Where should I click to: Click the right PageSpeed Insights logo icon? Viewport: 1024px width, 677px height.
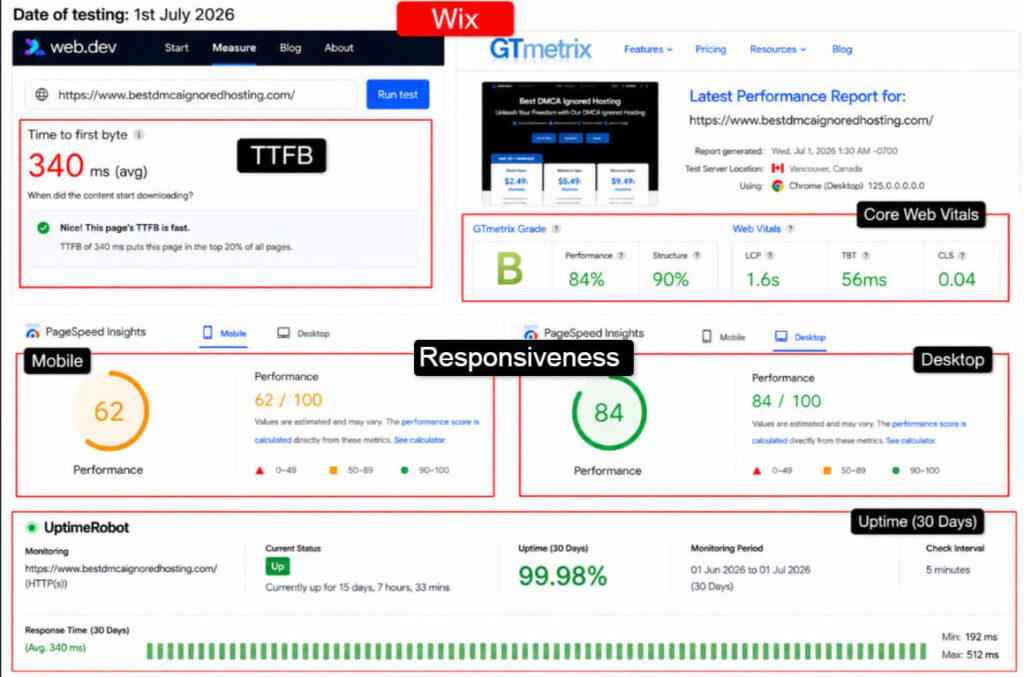[531, 334]
